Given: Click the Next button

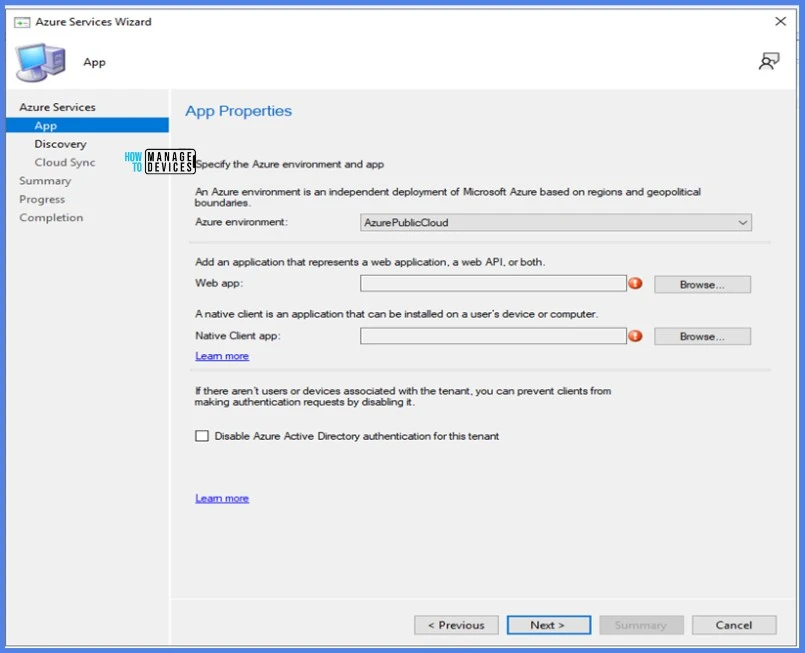Looking at the screenshot, I should click(548, 625).
